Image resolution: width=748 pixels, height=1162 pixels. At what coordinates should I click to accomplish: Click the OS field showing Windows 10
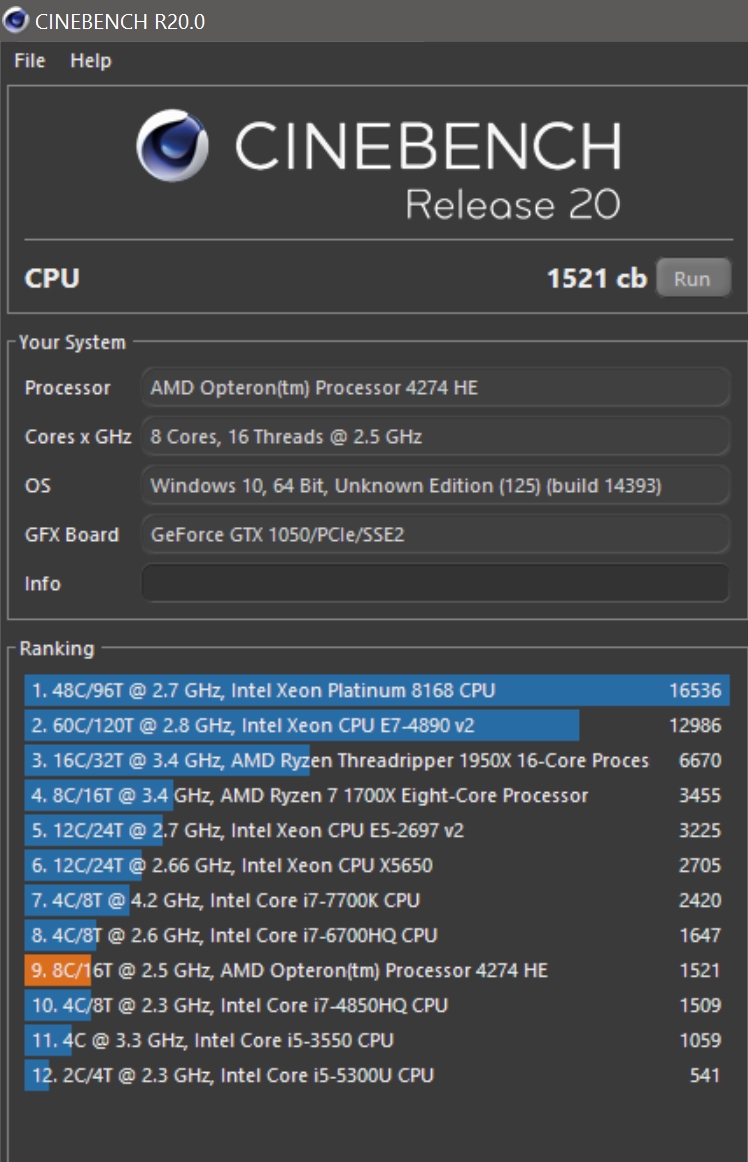pyautogui.click(x=435, y=486)
